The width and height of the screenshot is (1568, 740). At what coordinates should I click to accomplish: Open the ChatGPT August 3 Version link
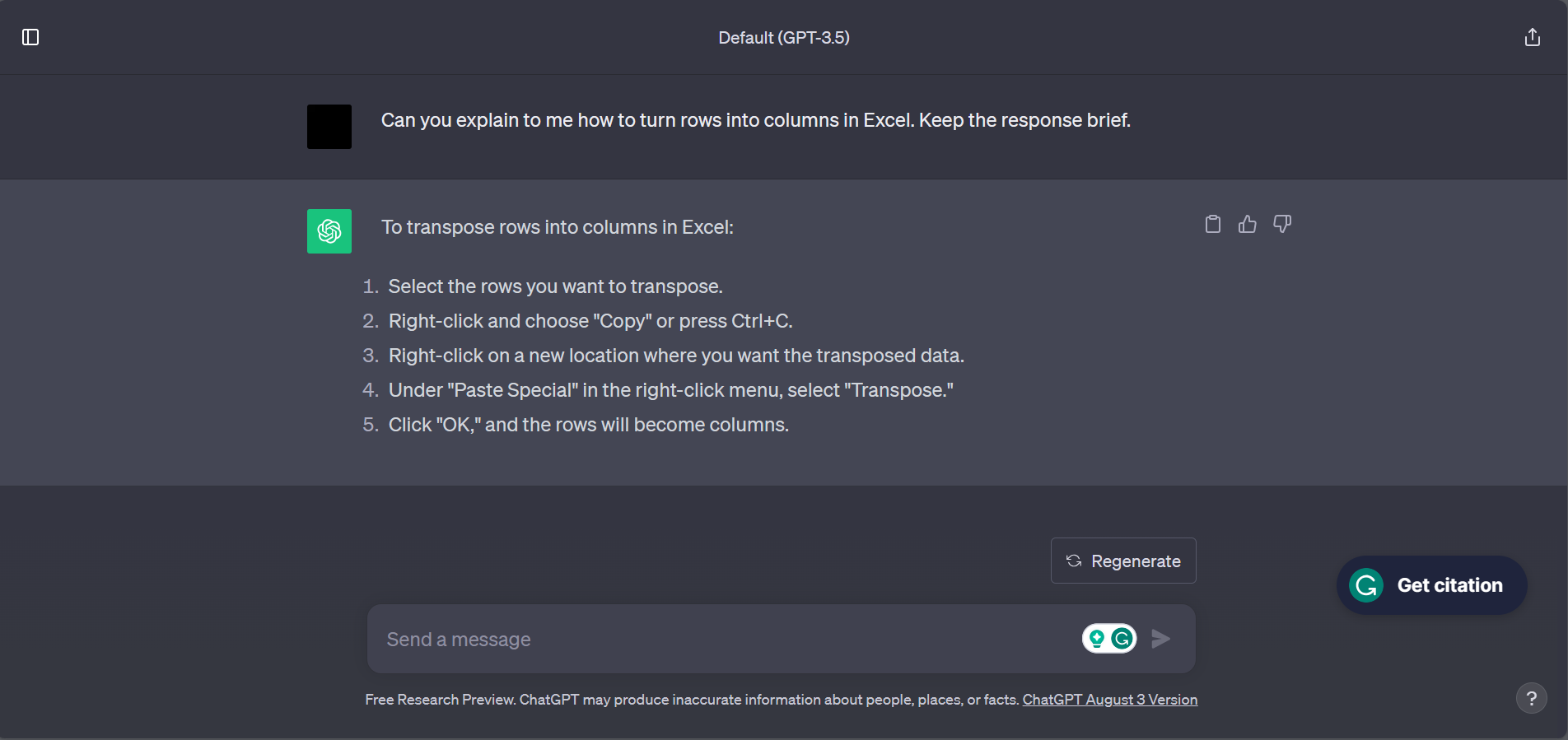[x=1109, y=700]
